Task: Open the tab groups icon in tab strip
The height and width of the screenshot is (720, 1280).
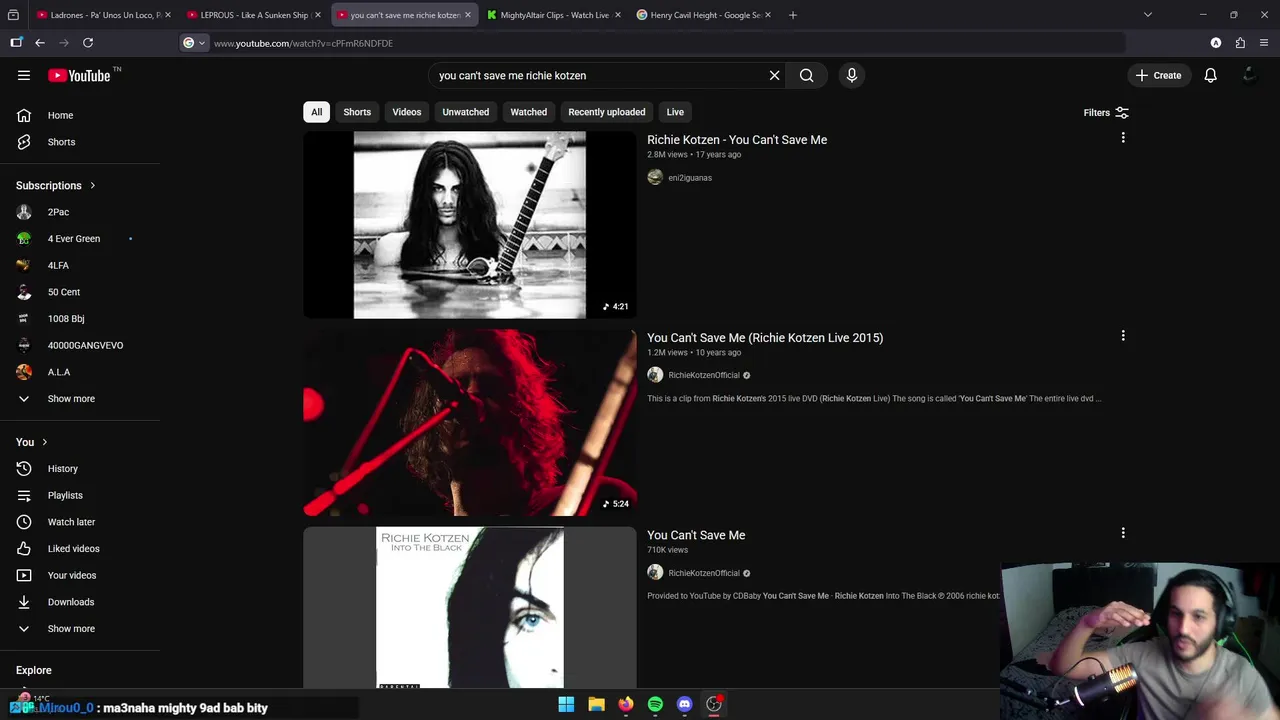Action: click(14, 15)
